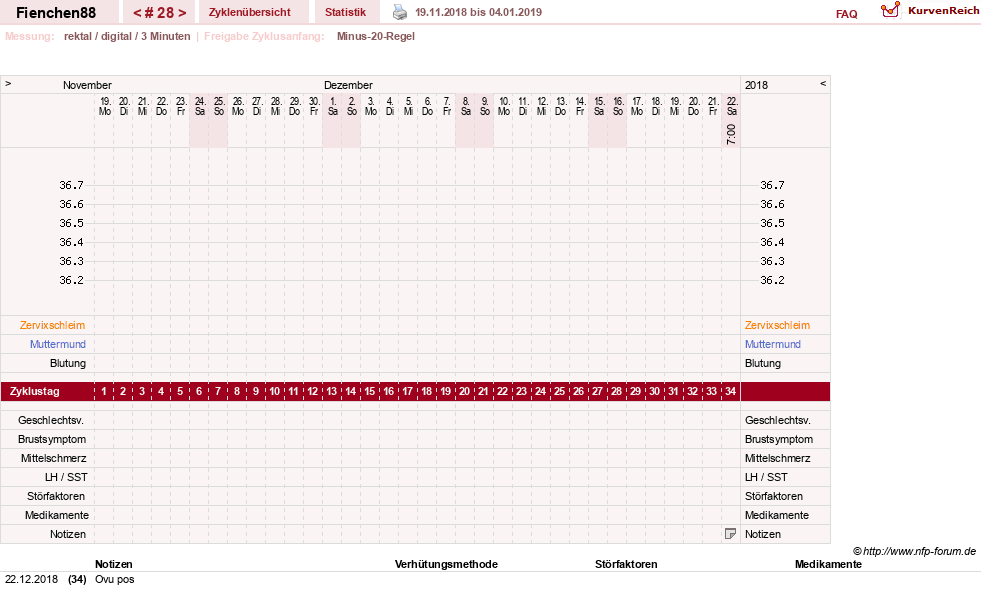Viewport: 981px width, 603px height.
Task: Click the right-pointing chevron before November
Action: click(8, 83)
